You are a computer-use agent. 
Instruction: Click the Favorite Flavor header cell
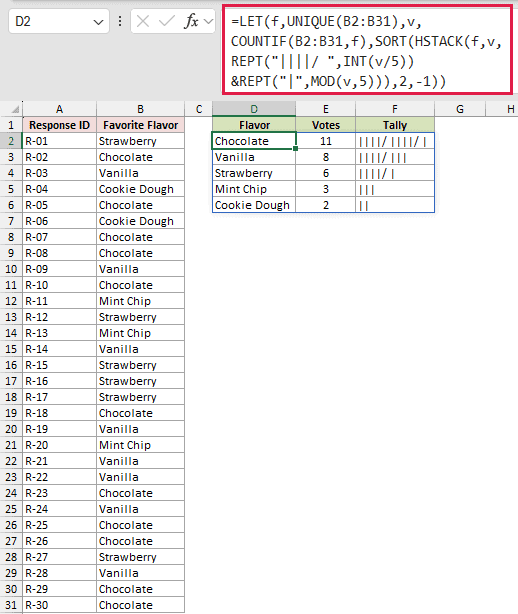coord(141,125)
